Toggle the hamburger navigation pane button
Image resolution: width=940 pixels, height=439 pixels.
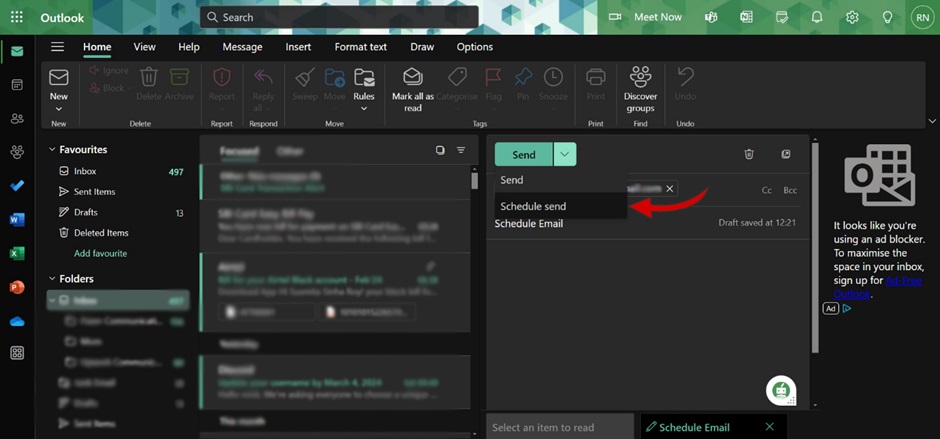pyautogui.click(x=58, y=47)
